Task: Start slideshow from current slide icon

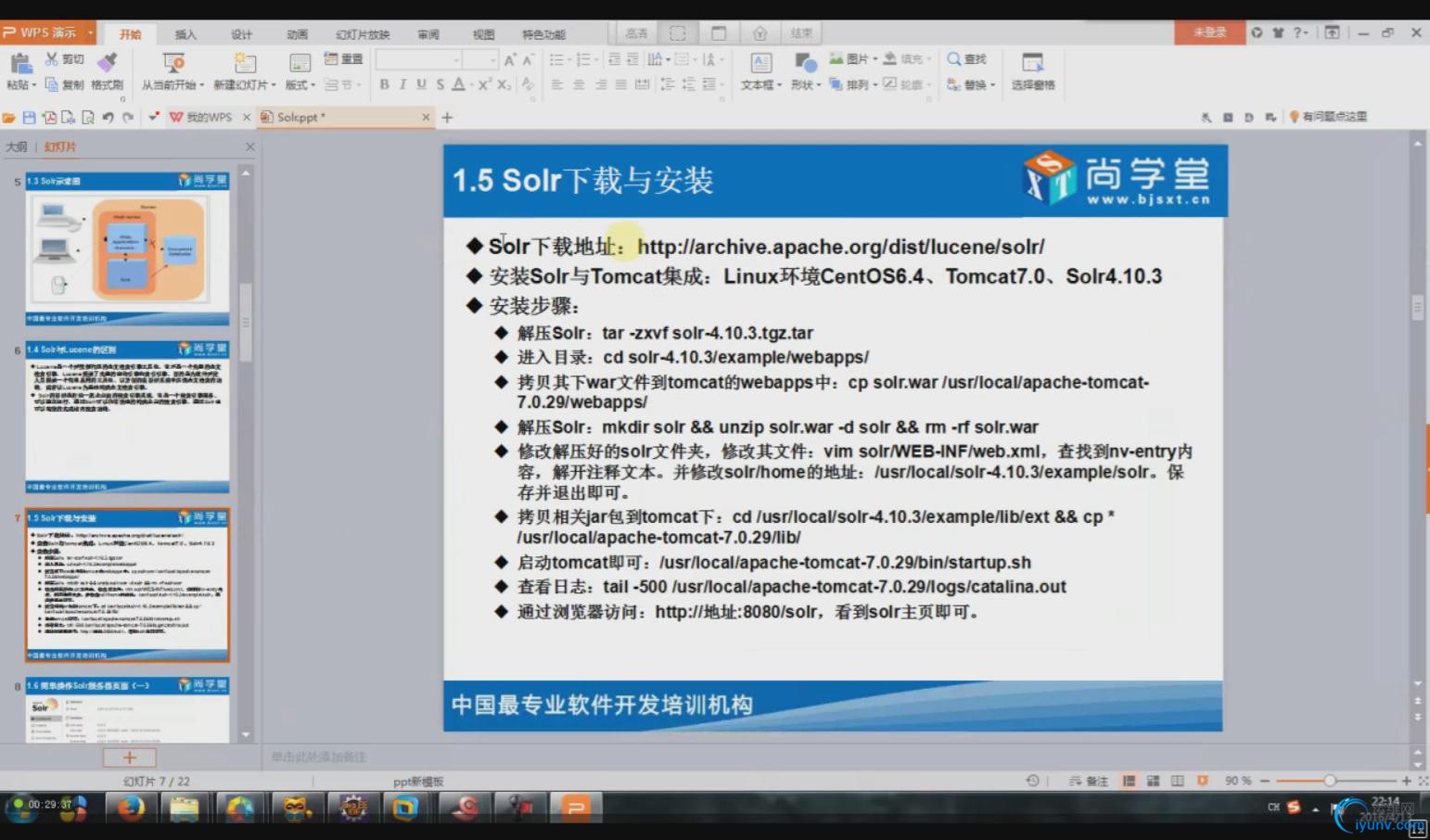Action: pyautogui.click(x=173, y=63)
